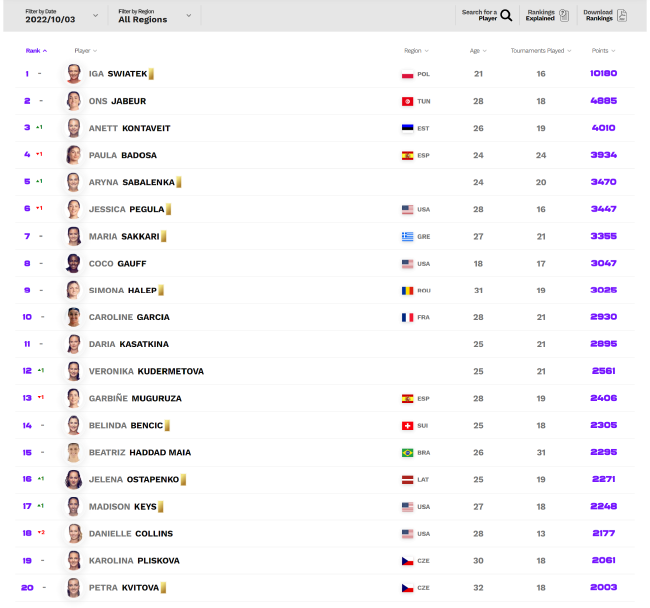The width and height of the screenshot is (650, 608).
Task: Expand the Filter by Region dropdown
Action: pyautogui.click(x=155, y=16)
